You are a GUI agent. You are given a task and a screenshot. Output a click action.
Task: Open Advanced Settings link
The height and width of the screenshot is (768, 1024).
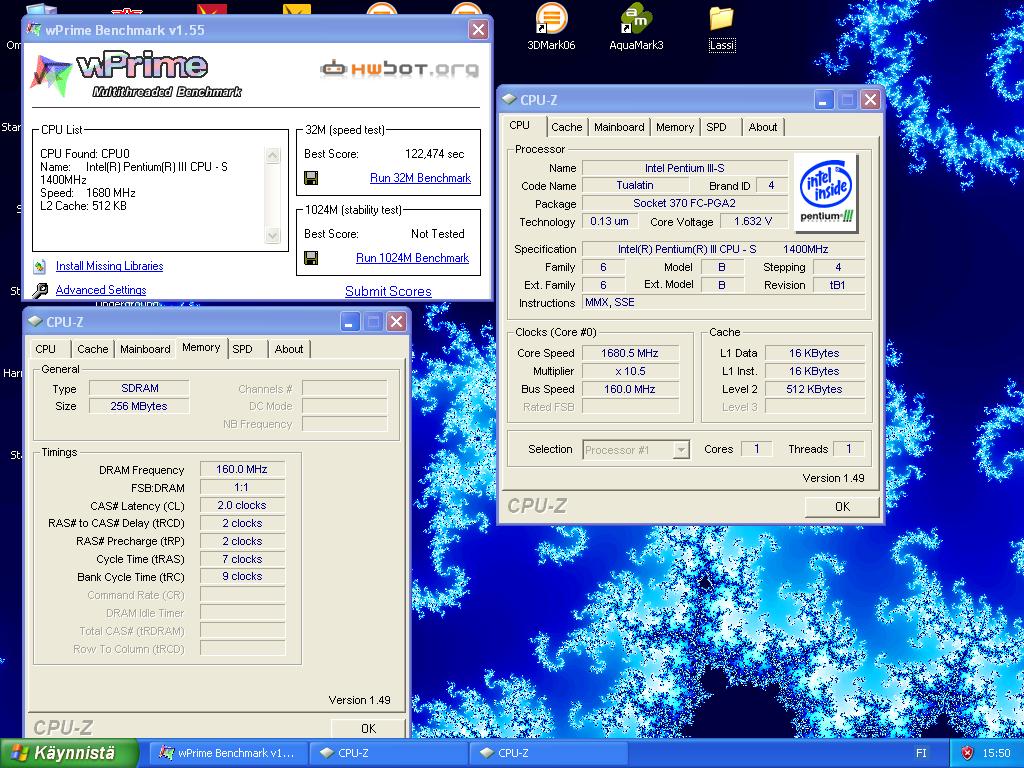[x=101, y=290]
